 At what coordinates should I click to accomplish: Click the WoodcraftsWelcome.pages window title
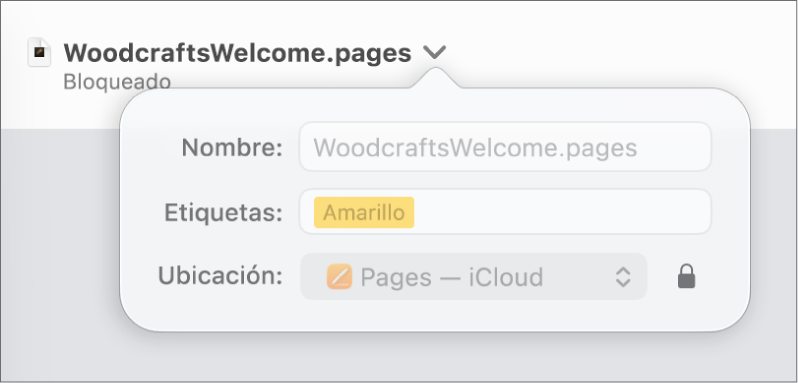237,53
